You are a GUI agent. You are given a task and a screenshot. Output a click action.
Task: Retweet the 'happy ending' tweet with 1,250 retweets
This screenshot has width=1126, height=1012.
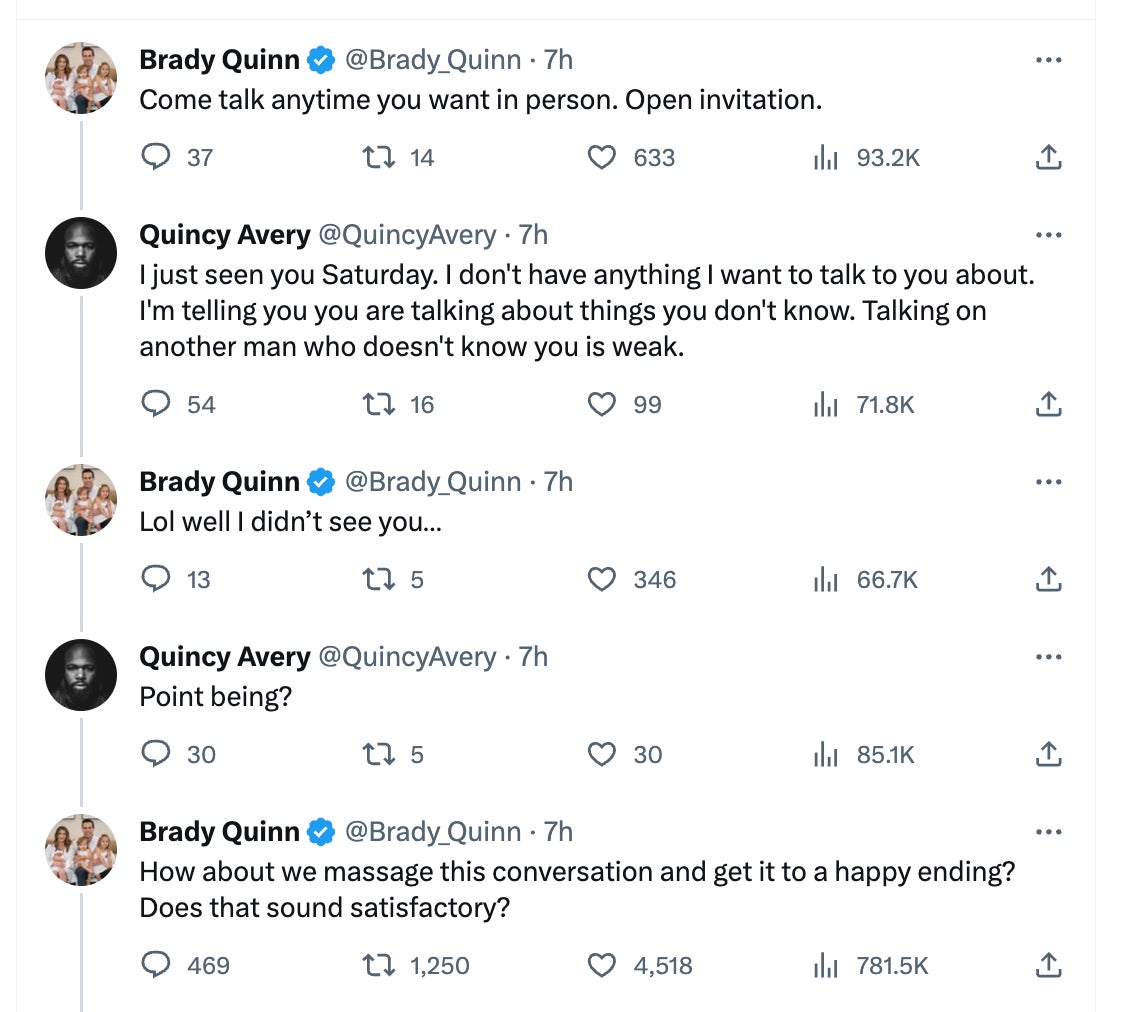click(378, 966)
